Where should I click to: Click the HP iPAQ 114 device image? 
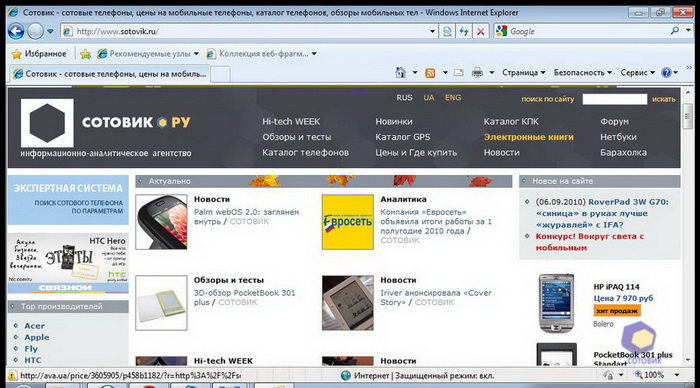pyautogui.click(x=556, y=303)
